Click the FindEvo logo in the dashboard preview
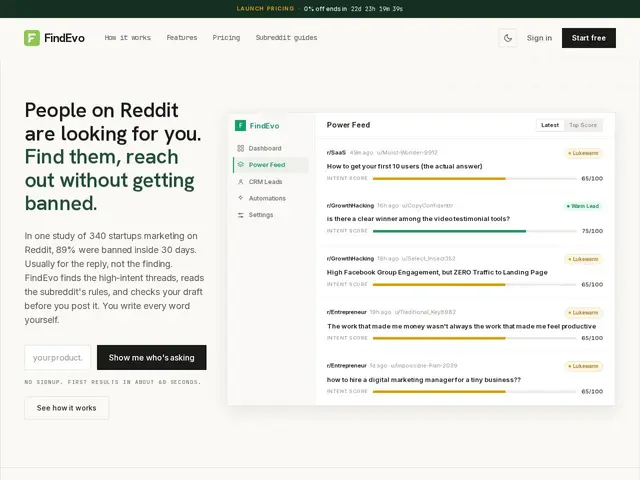Image resolution: width=640 pixels, height=480 pixels. [257, 126]
